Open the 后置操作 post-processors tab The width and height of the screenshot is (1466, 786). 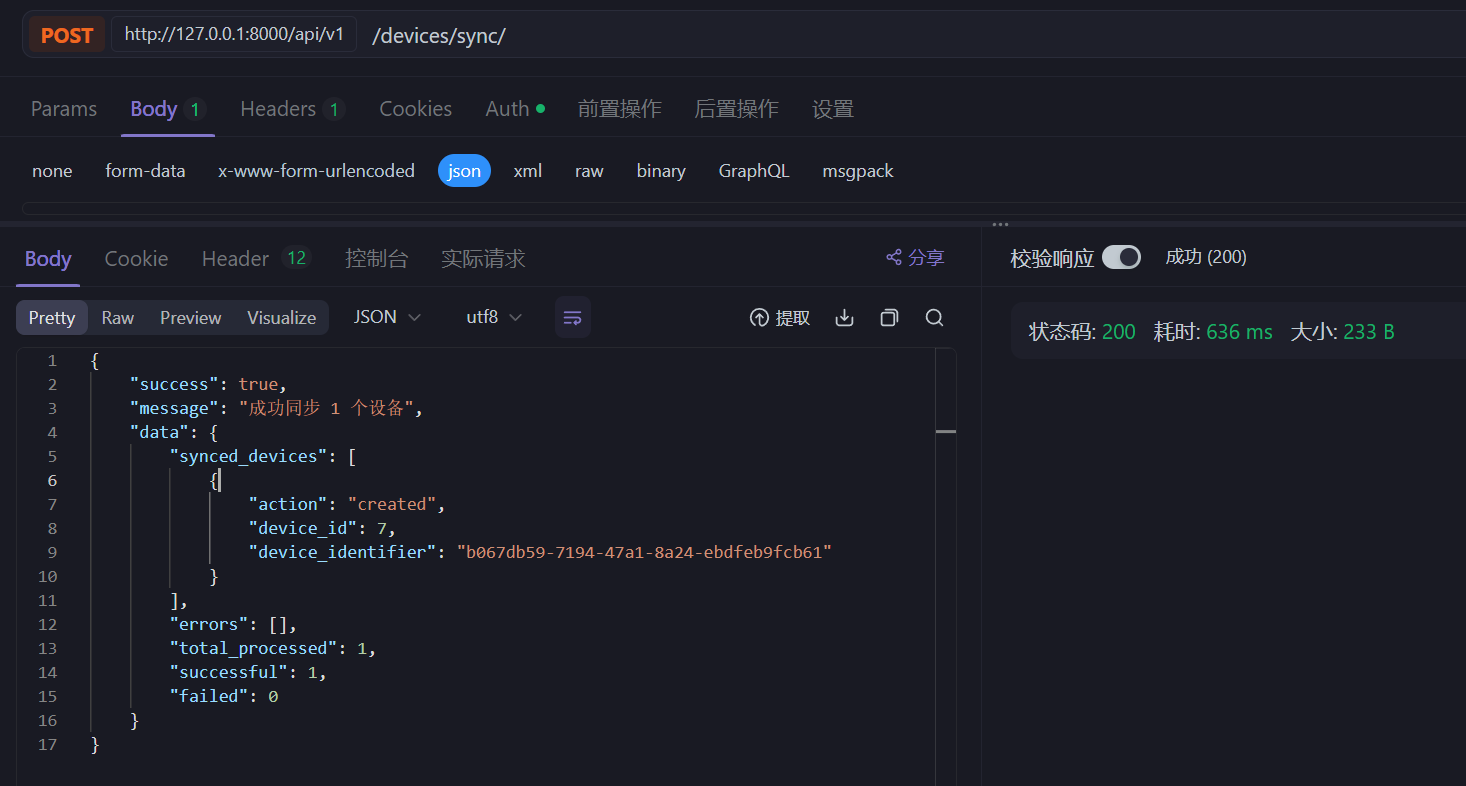click(736, 109)
